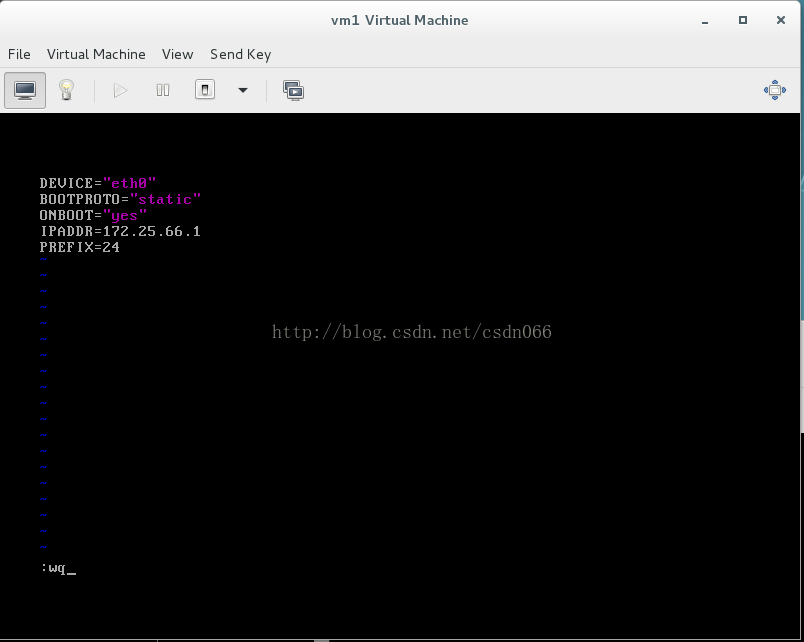
Task: Open the File menu
Action: point(19,54)
